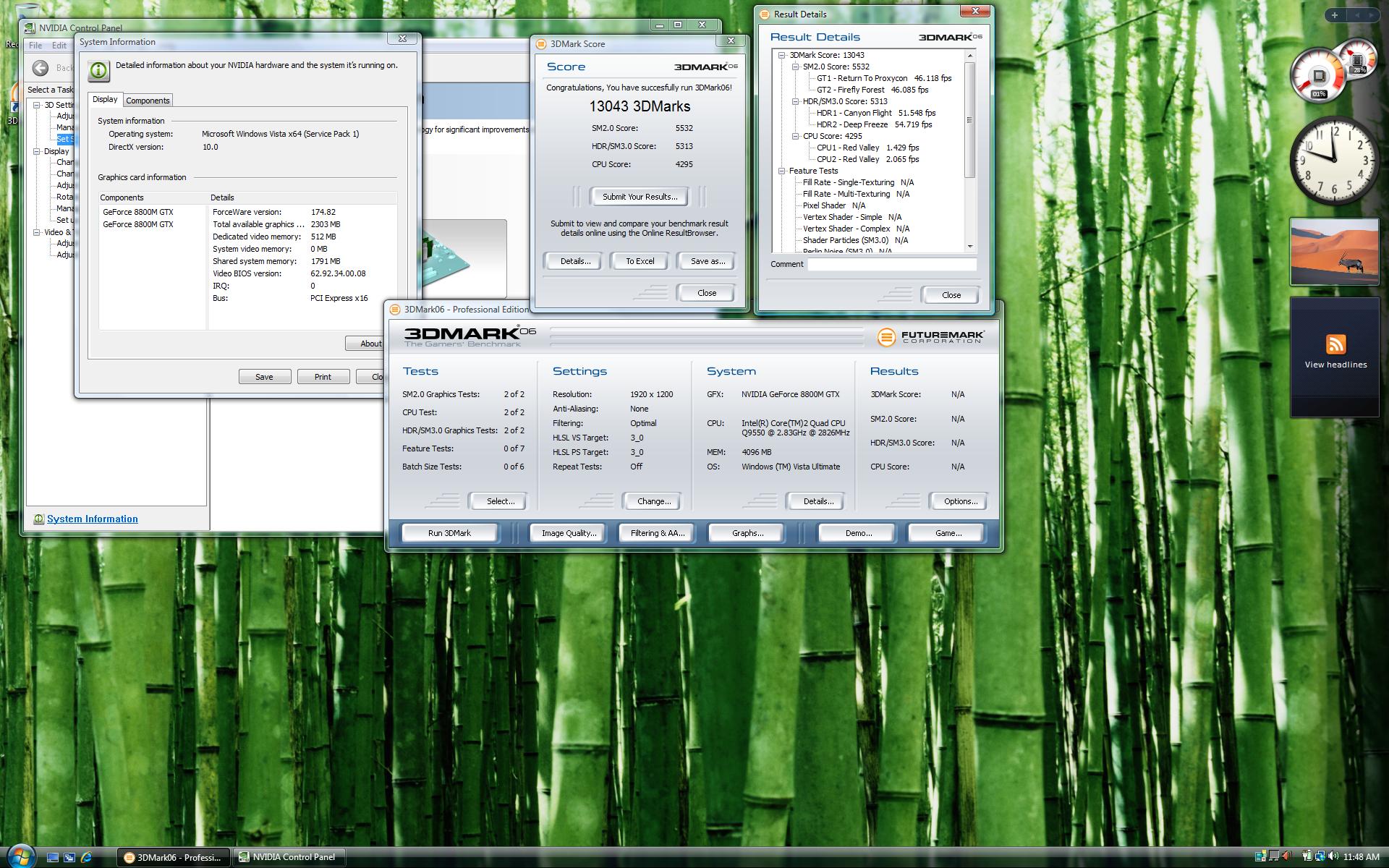Click desert picture slideshow gadget
1389x868 pixels.
click(1334, 251)
